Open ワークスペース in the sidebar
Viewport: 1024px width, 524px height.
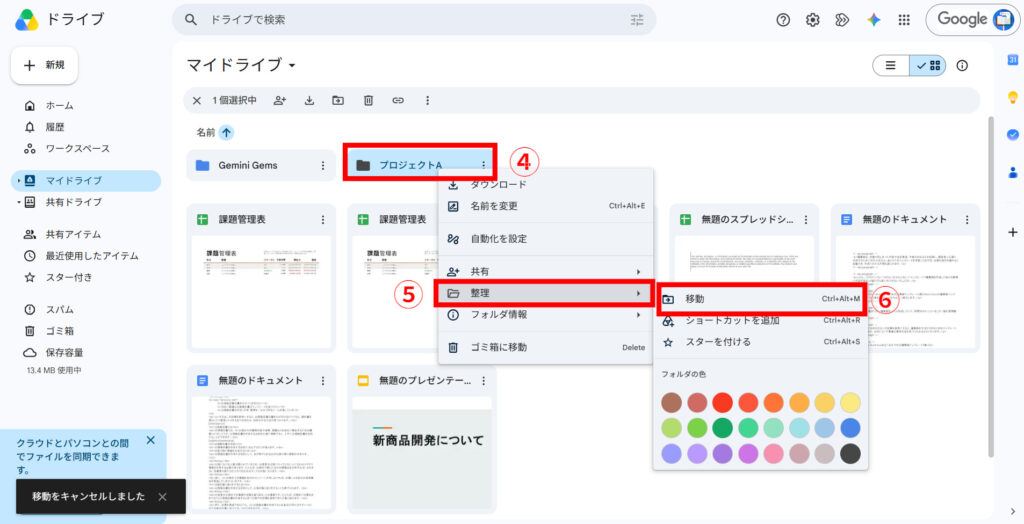tap(86, 149)
